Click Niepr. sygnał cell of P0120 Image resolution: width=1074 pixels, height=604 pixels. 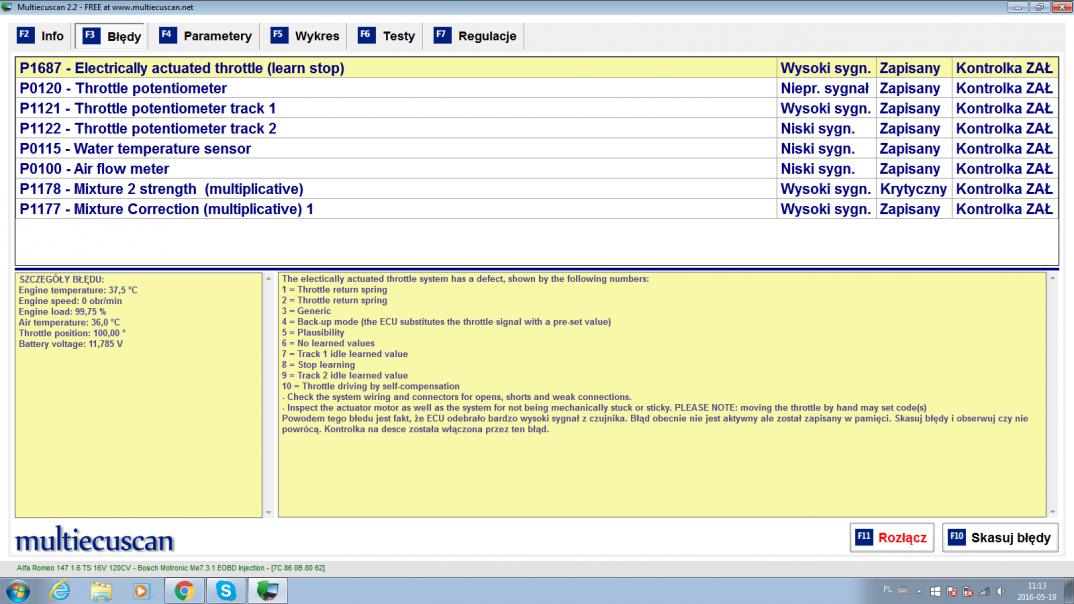point(825,88)
